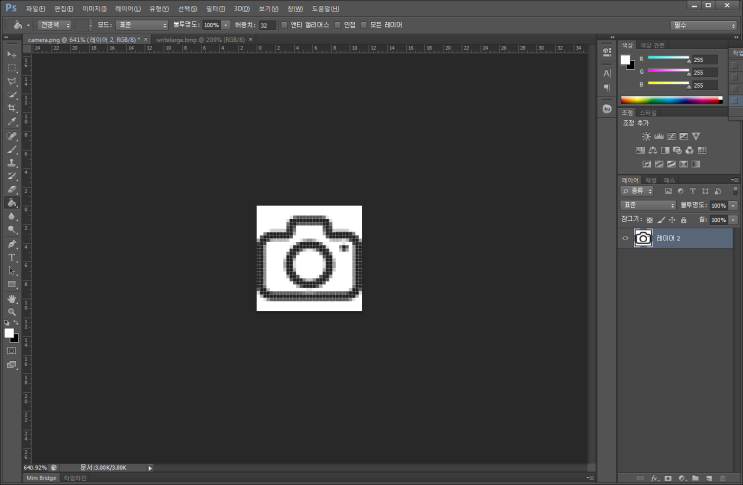
Task: Open the Mini Bridge panel
Action: [41, 478]
